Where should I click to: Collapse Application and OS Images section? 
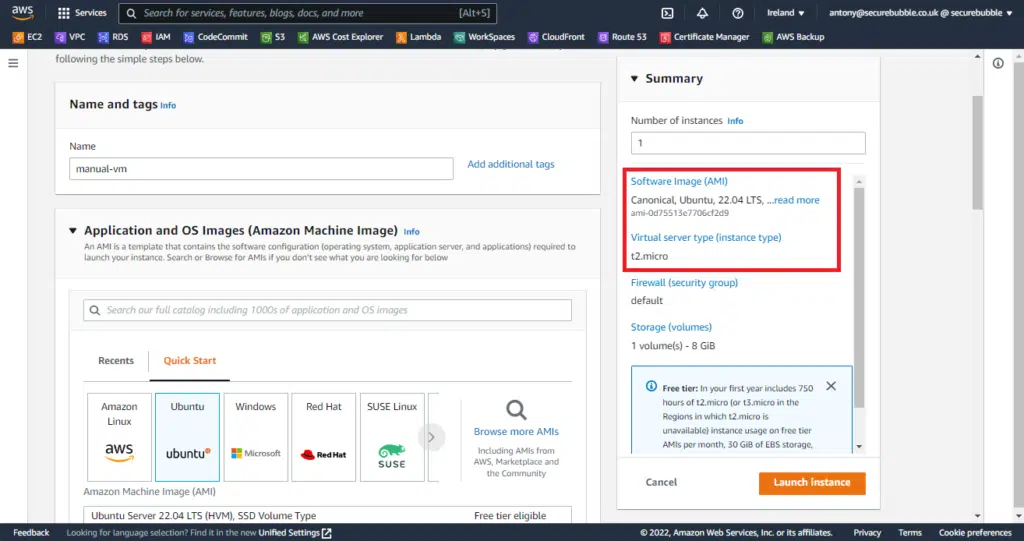[x=72, y=231]
